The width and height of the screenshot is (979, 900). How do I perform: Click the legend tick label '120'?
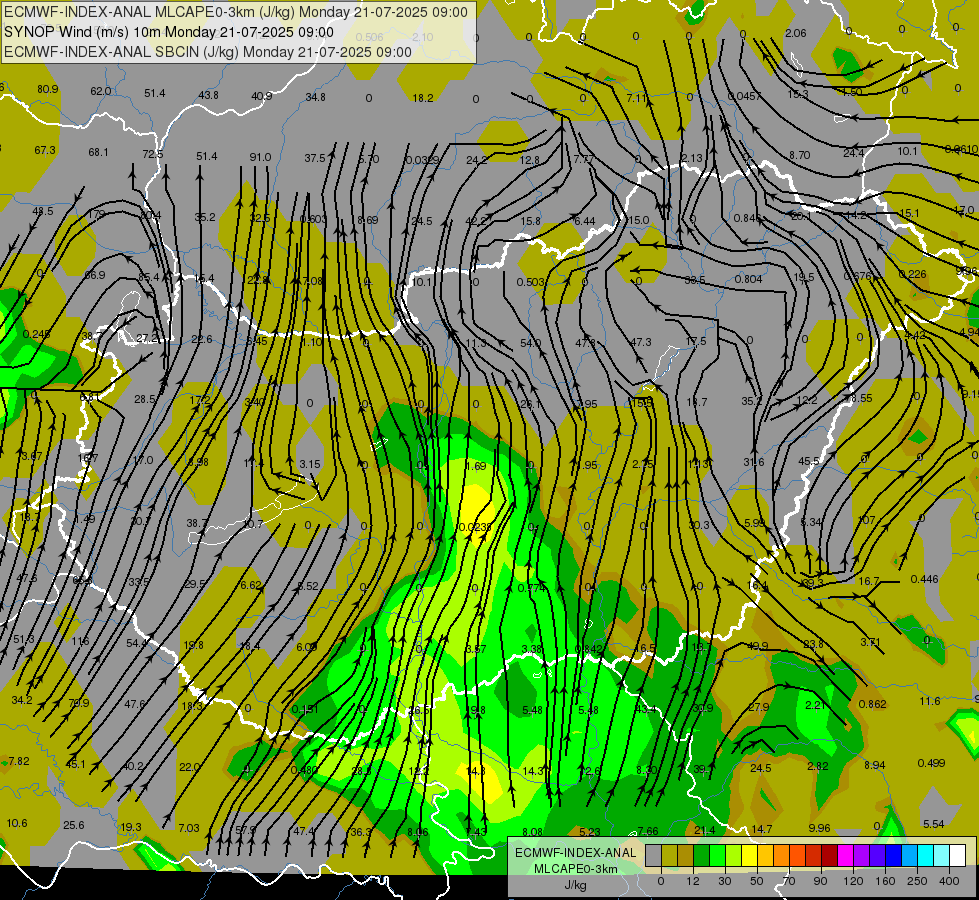pos(854,882)
